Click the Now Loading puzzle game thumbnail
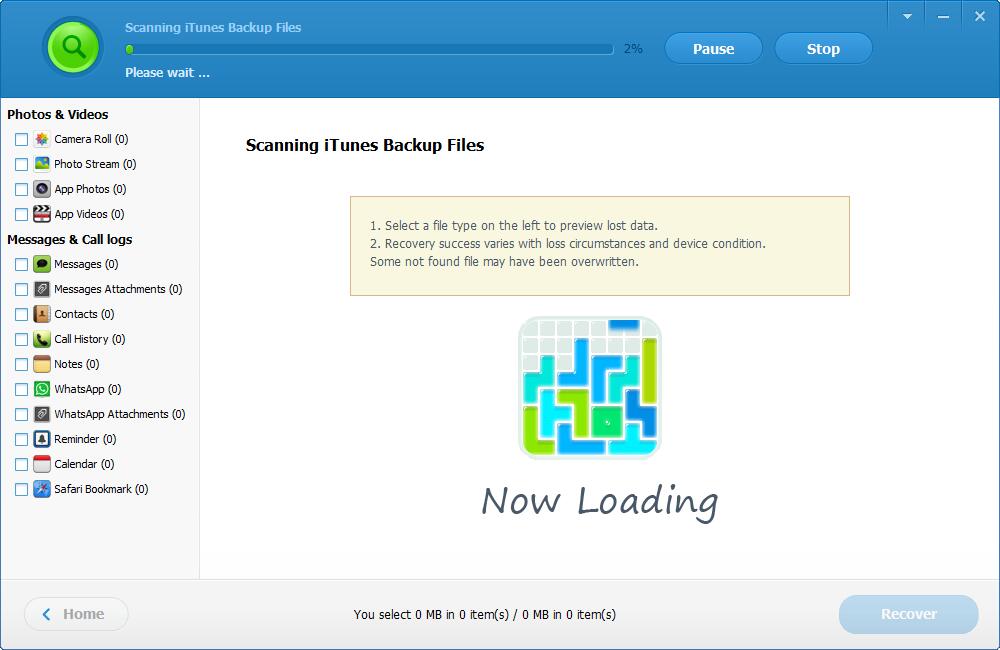The width and height of the screenshot is (1000, 650). [590, 387]
